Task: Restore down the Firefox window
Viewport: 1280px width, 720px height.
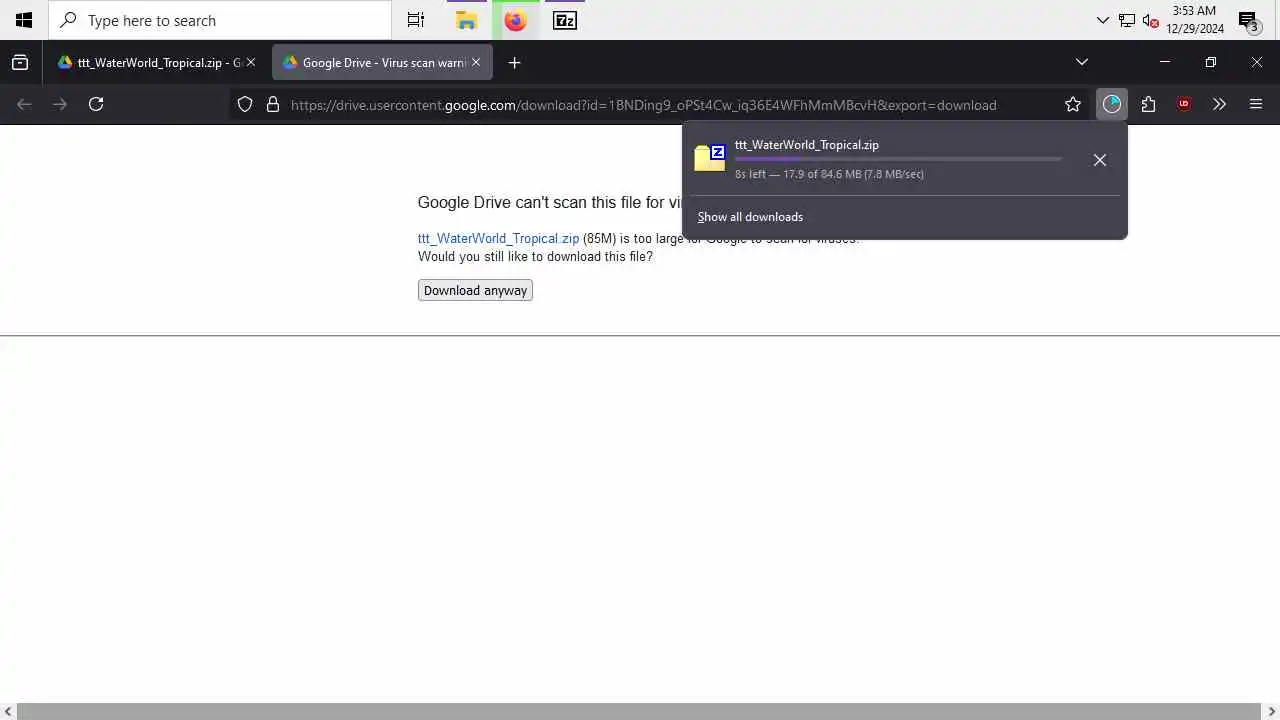Action: [1210, 62]
